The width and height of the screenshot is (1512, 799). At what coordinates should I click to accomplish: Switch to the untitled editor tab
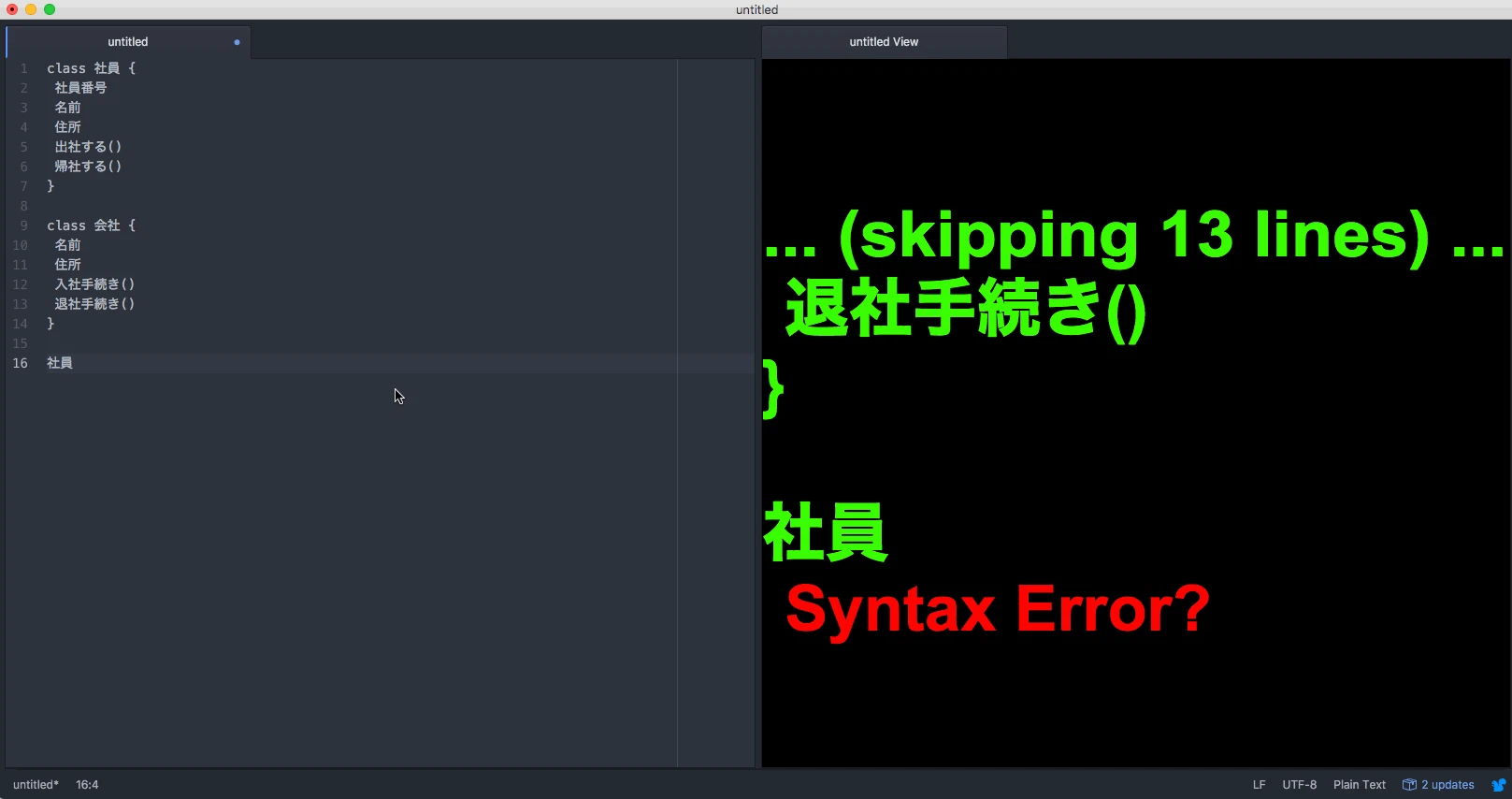pos(128,42)
